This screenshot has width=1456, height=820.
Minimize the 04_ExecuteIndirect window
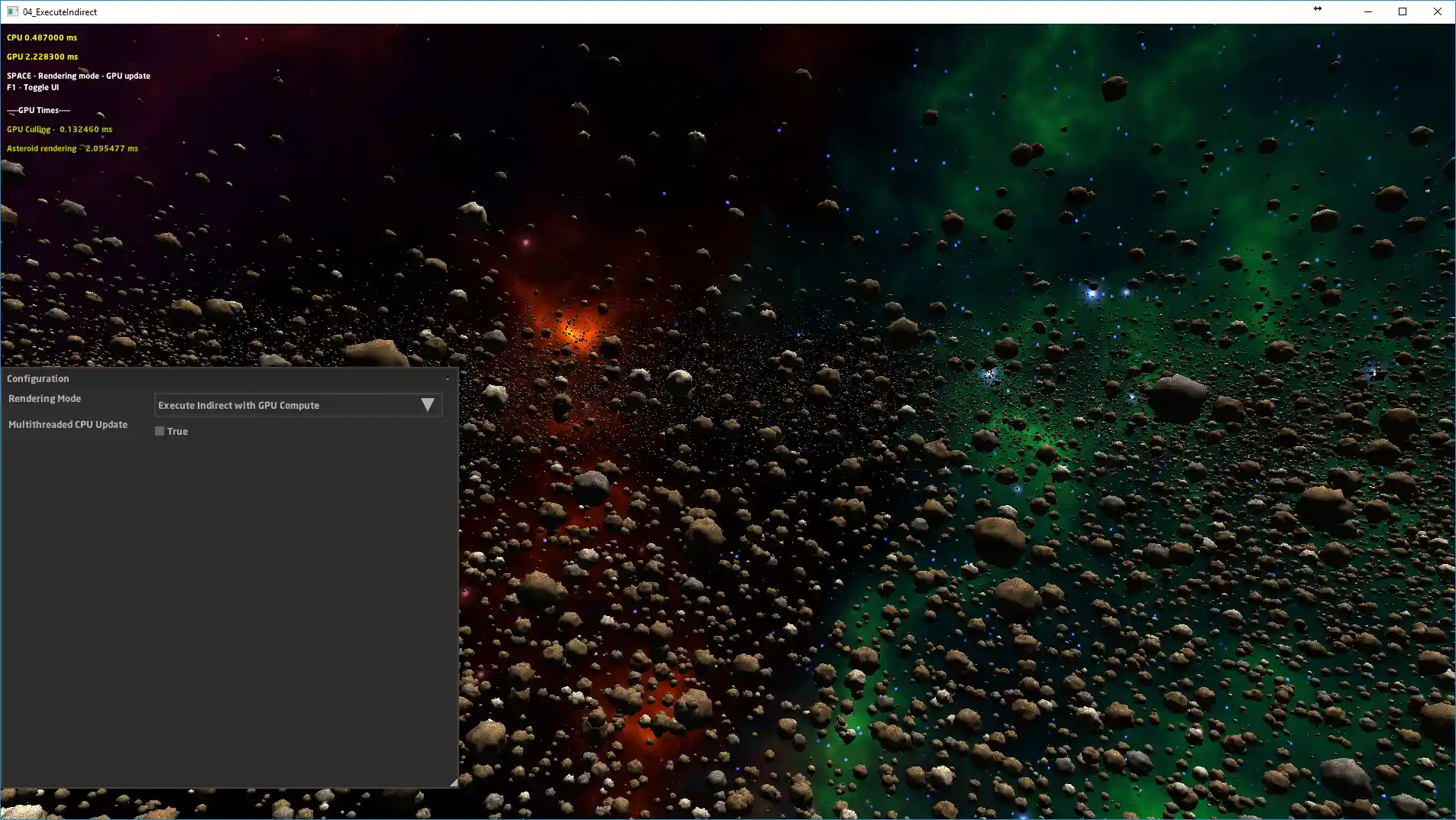pyautogui.click(x=1368, y=11)
